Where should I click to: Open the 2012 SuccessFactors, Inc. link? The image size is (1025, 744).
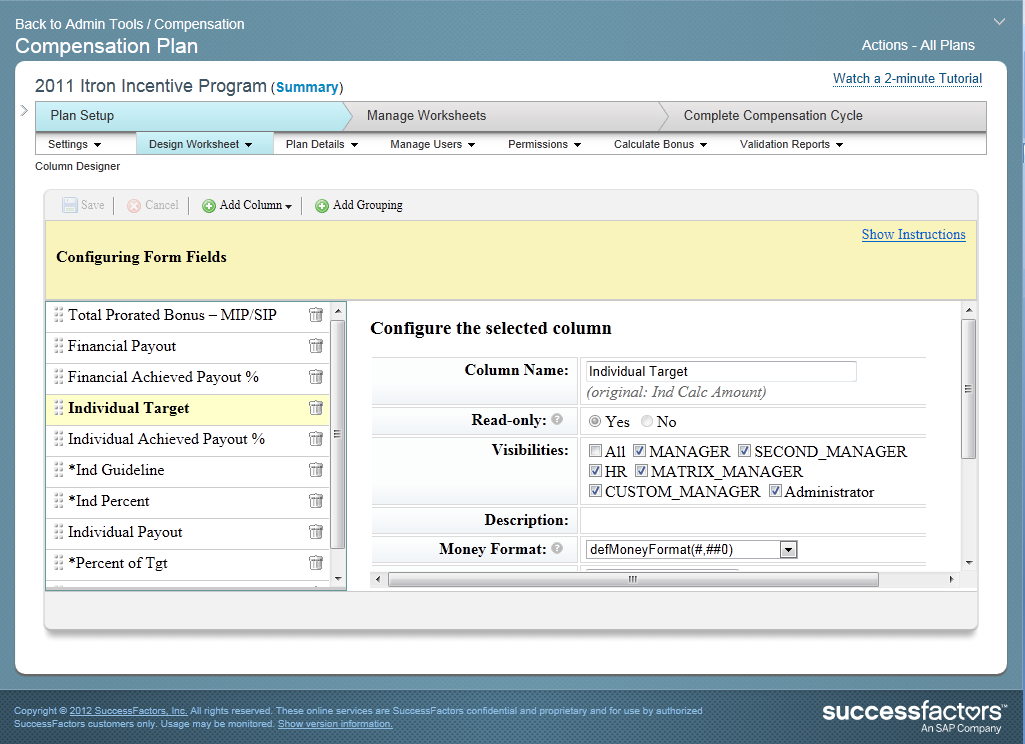(x=128, y=711)
